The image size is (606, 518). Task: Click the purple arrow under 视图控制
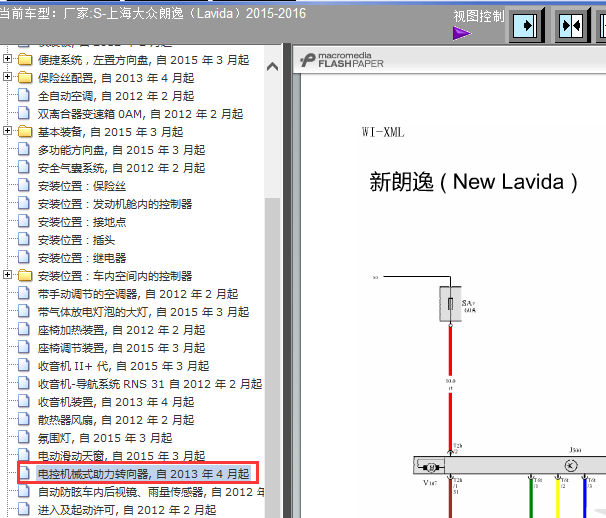tap(462, 33)
